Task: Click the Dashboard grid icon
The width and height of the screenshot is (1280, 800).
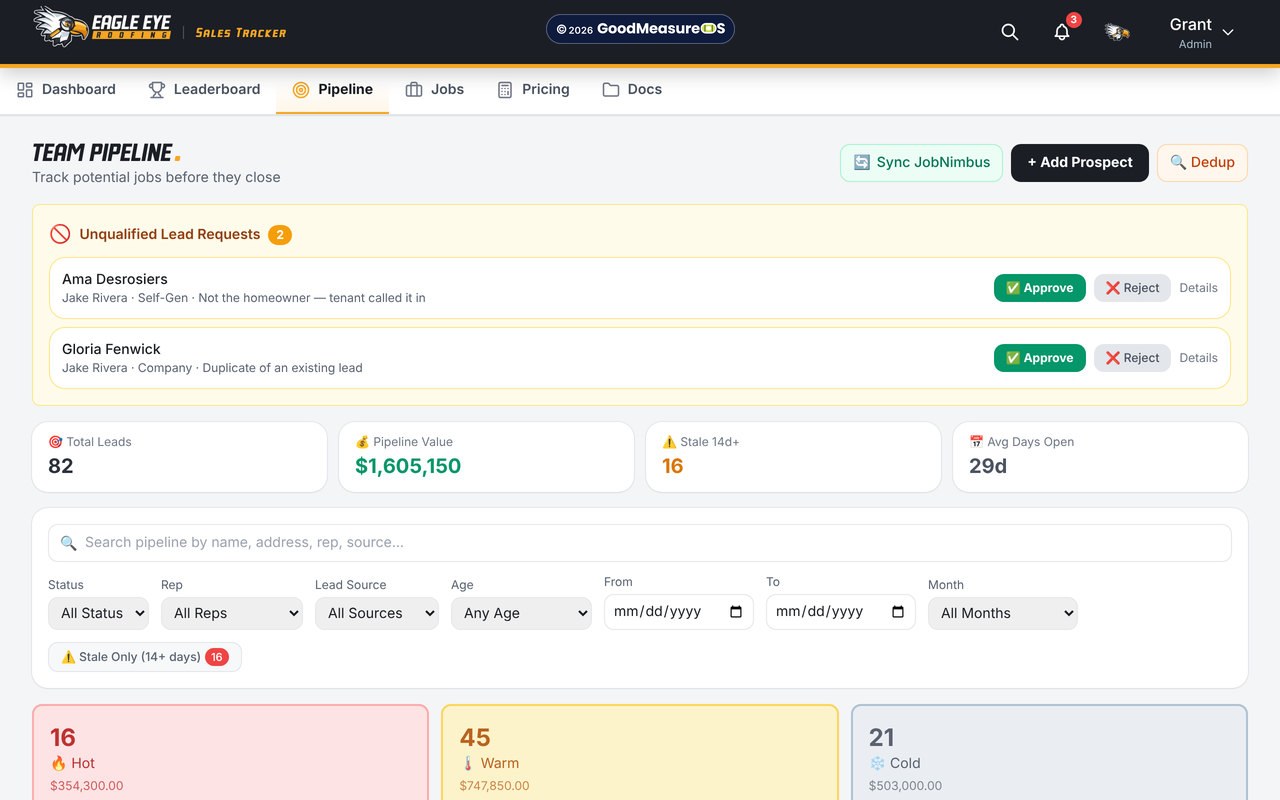Action: [x=25, y=90]
